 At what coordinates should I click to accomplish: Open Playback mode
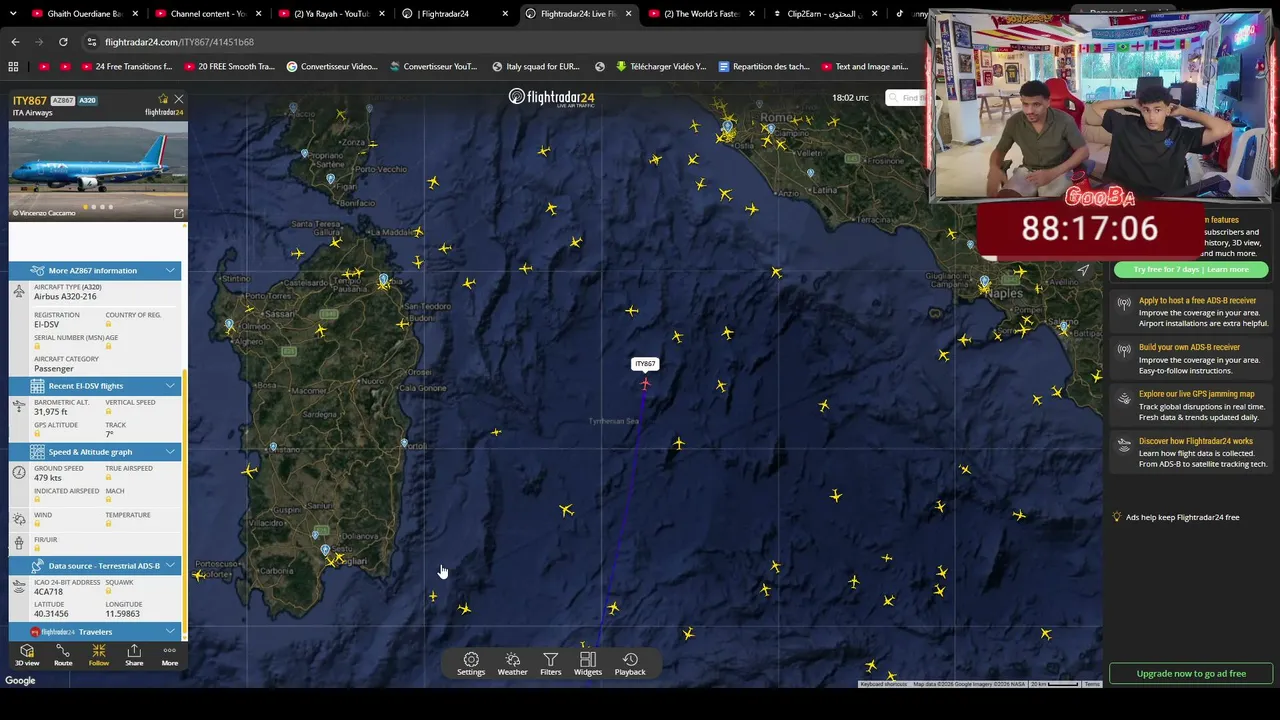point(630,664)
